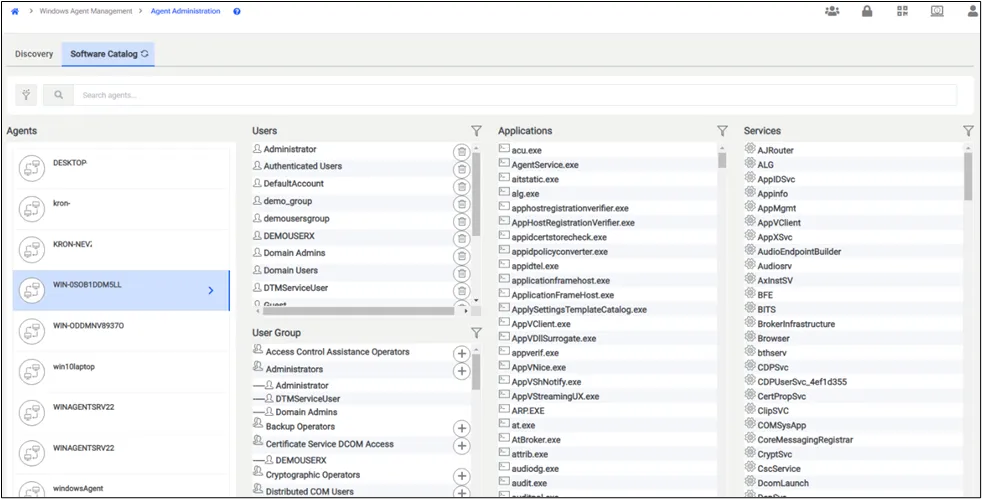Select Distributed COM Users group
Screen dimensions: 982x499
[x=309, y=491]
